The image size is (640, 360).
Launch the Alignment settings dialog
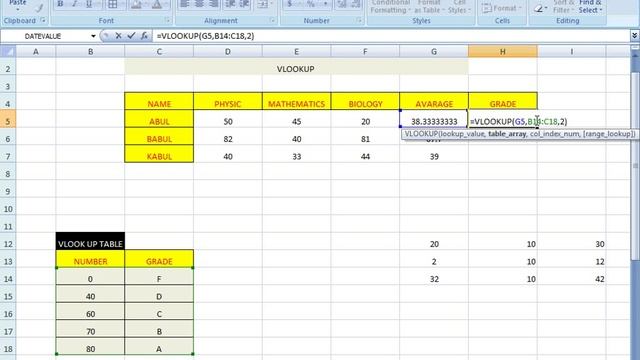click(x=273, y=20)
